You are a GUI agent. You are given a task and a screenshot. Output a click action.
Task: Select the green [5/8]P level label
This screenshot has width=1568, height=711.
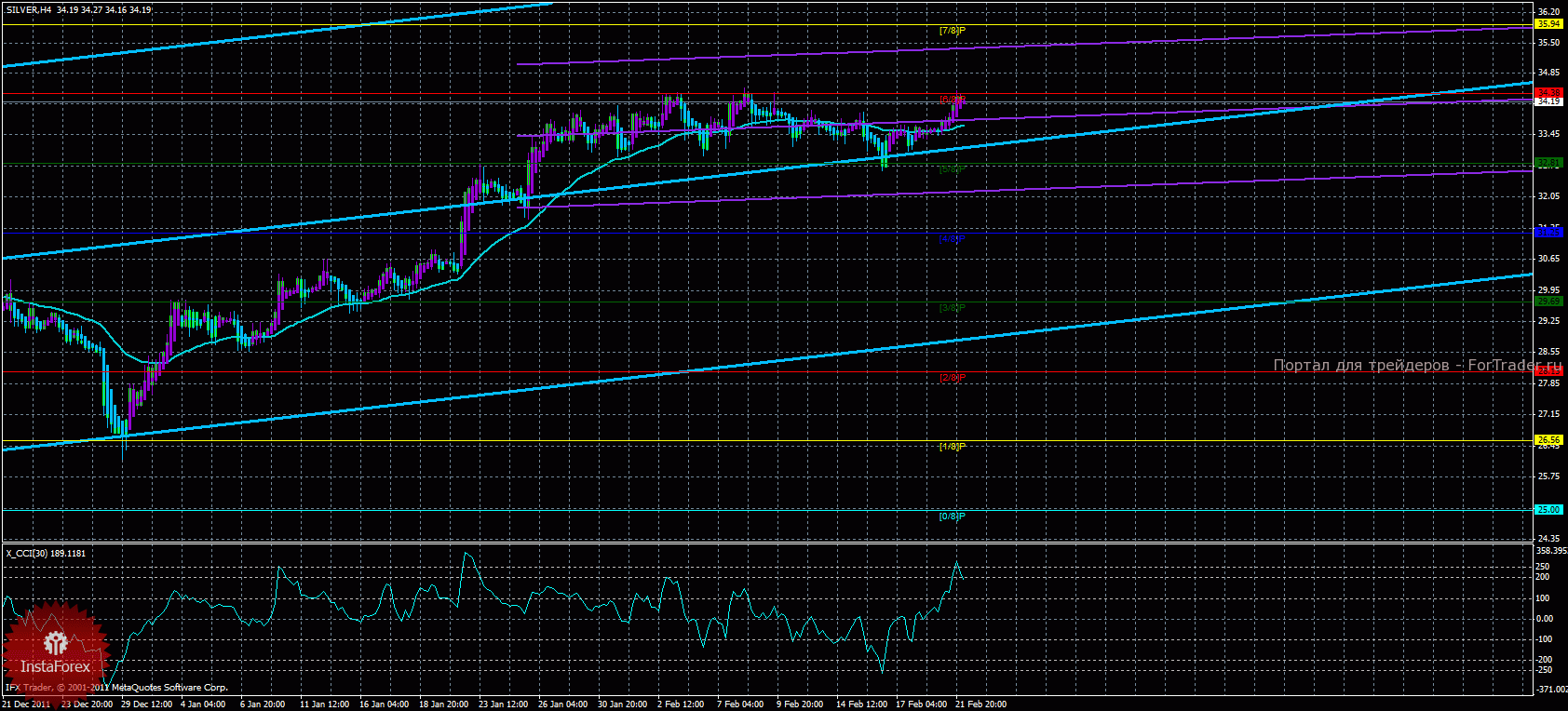point(953,169)
